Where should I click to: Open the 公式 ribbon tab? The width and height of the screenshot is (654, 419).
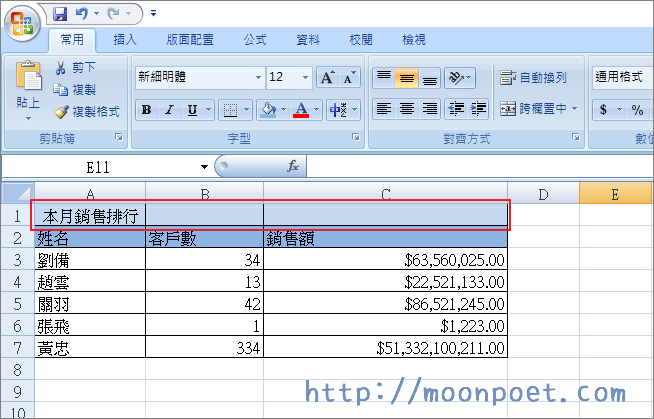(255, 40)
